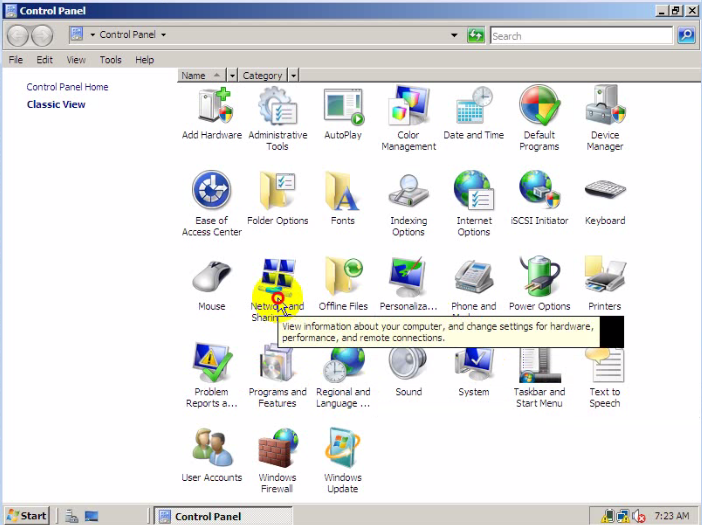Launch Server Manager from Quick Launch

tap(71, 516)
